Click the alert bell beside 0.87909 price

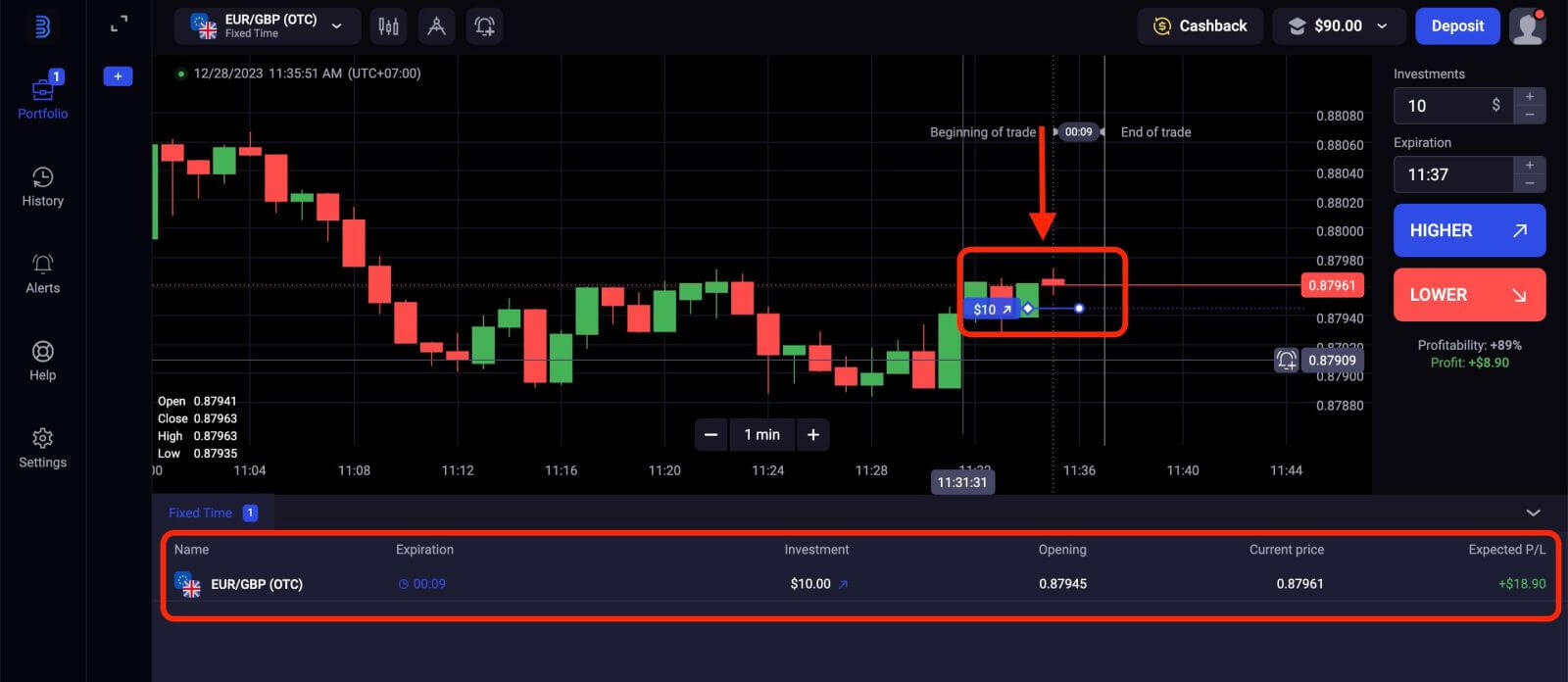coord(1286,361)
